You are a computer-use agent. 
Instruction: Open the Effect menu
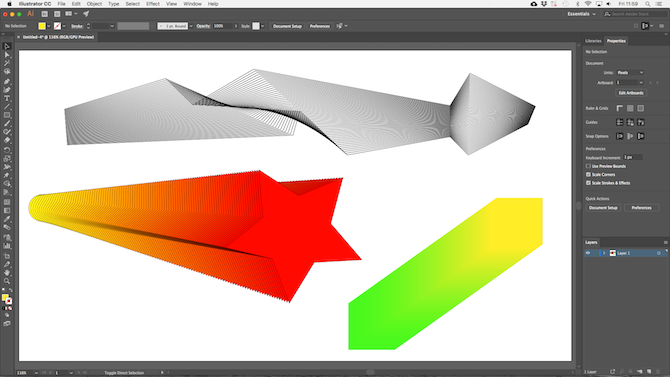(x=153, y=4)
